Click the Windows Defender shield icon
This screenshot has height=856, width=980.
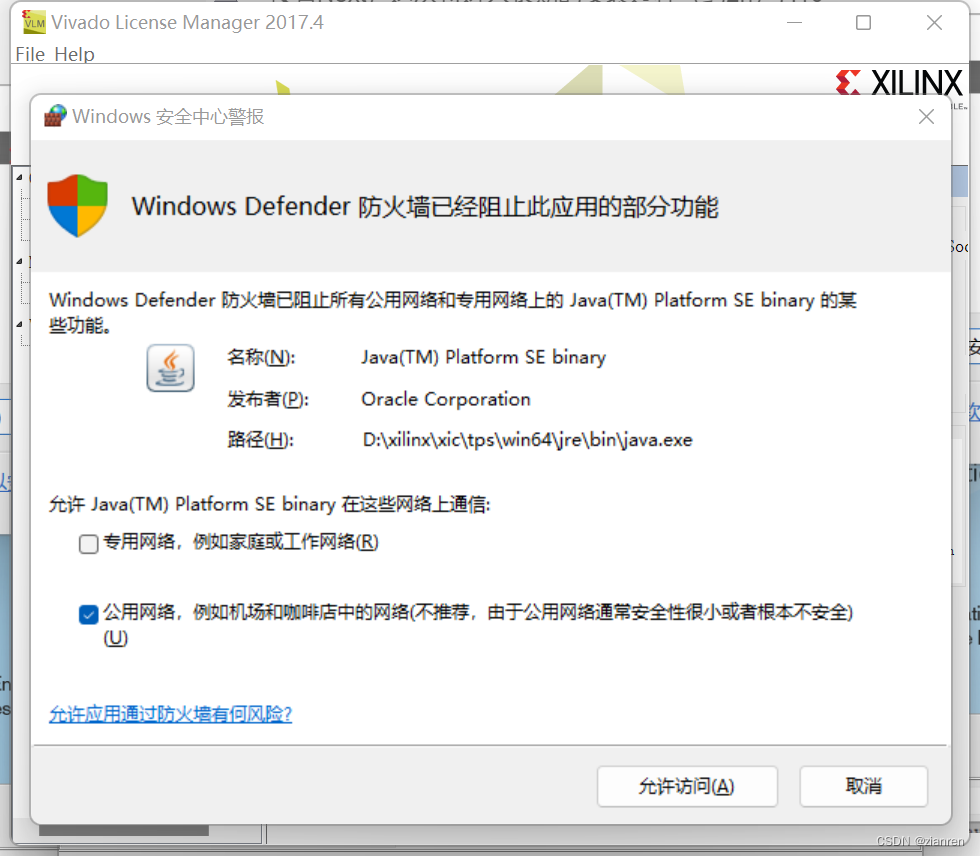coord(78,206)
